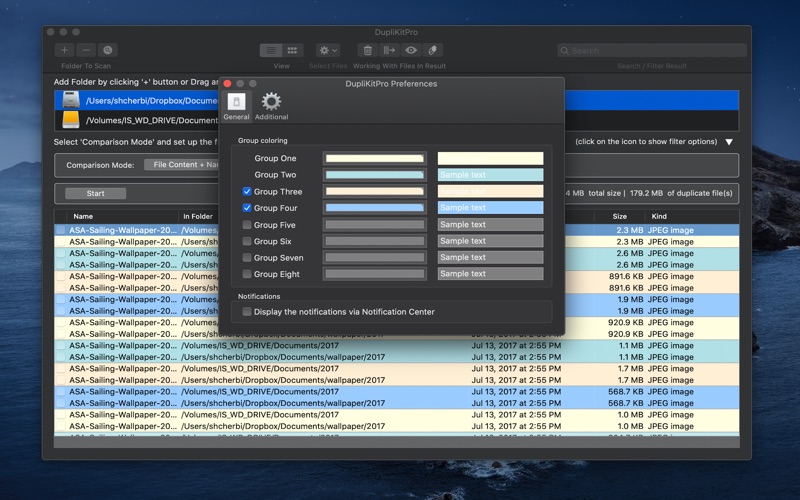Screen dimensions: 800x500
Task: Click the trash delete files icon
Action: coord(367,50)
